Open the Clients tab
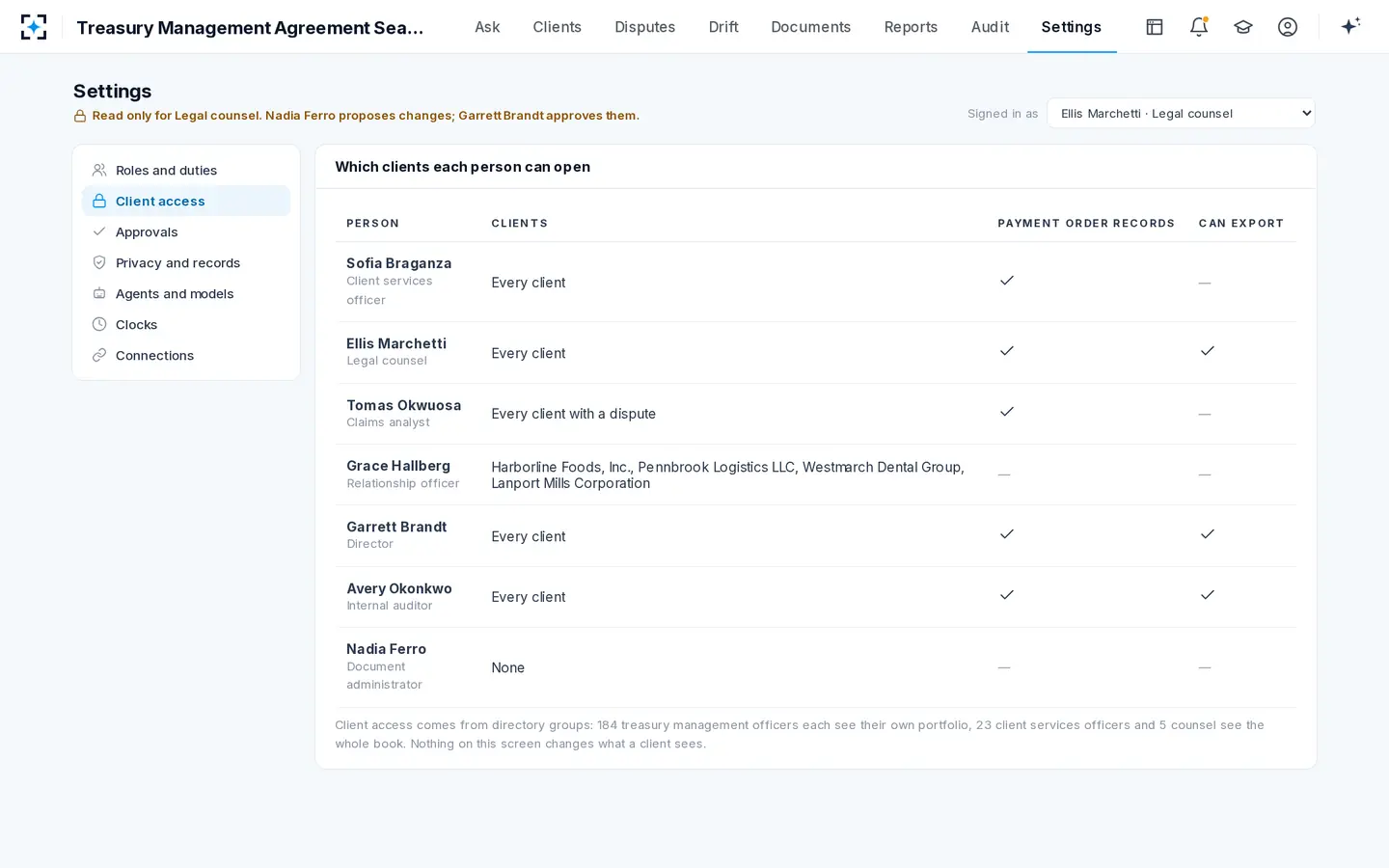1389x868 pixels. [x=558, y=27]
